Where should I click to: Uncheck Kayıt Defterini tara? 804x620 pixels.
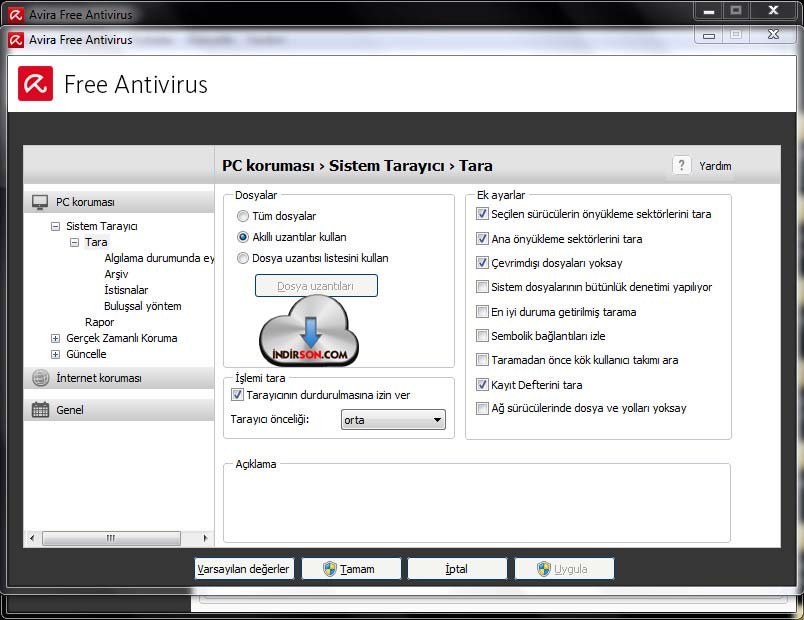(x=482, y=384)
